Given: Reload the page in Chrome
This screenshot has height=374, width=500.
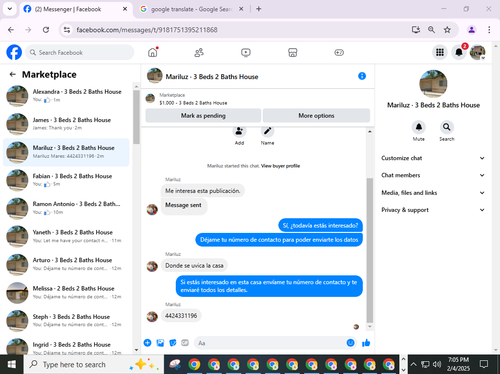Looking at the screenshot, I should coord(46,30).
